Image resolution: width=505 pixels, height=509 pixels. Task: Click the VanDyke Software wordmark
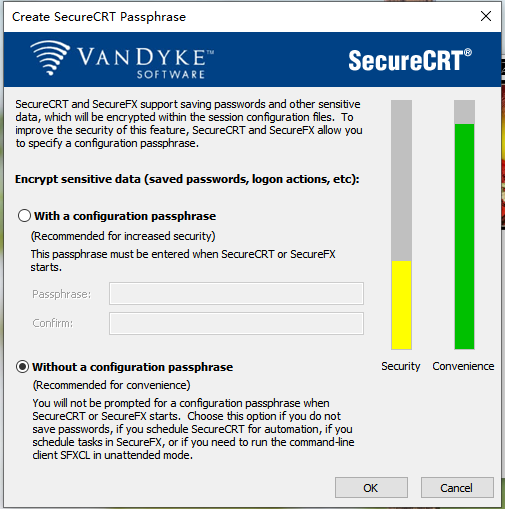click(146, 62)
